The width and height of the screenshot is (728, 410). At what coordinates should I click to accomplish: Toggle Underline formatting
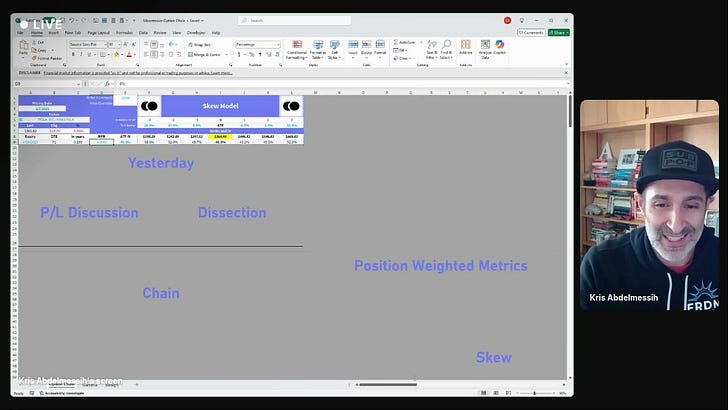[89, 54]
